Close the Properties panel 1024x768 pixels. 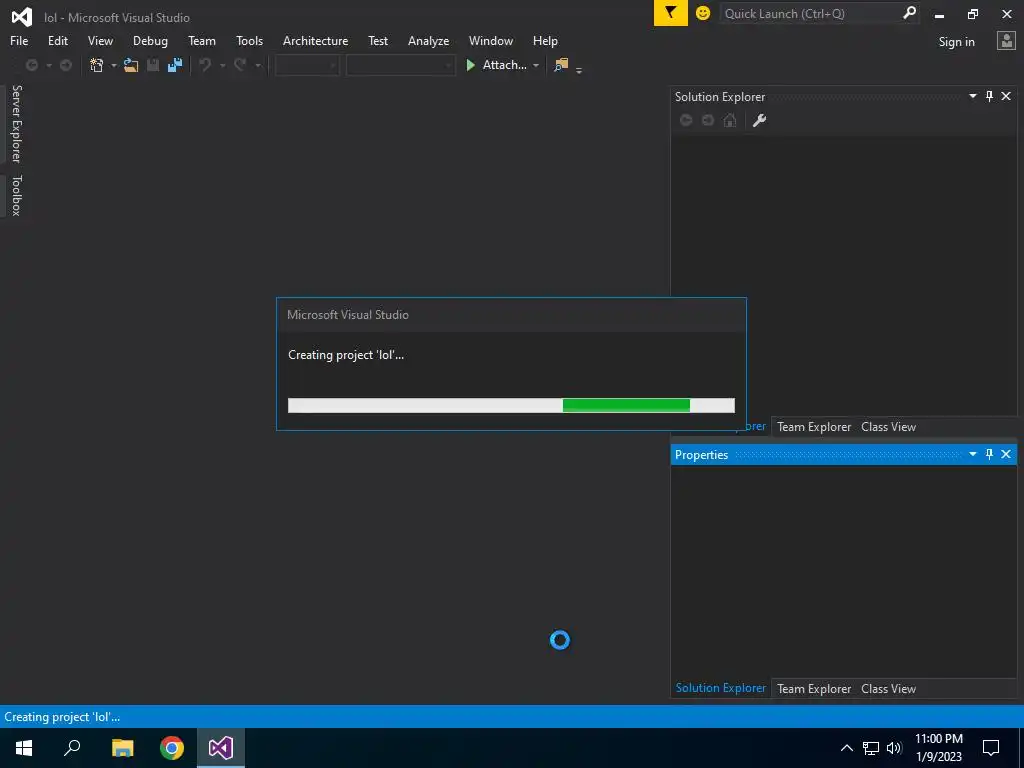click(1006, 454)
